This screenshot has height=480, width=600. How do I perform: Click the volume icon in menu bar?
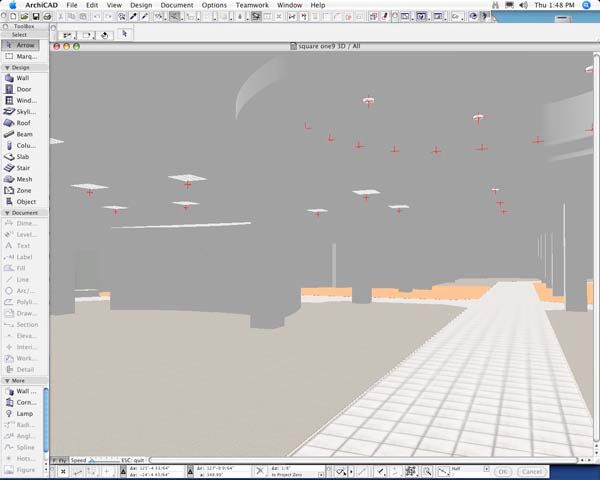point(524,5)
